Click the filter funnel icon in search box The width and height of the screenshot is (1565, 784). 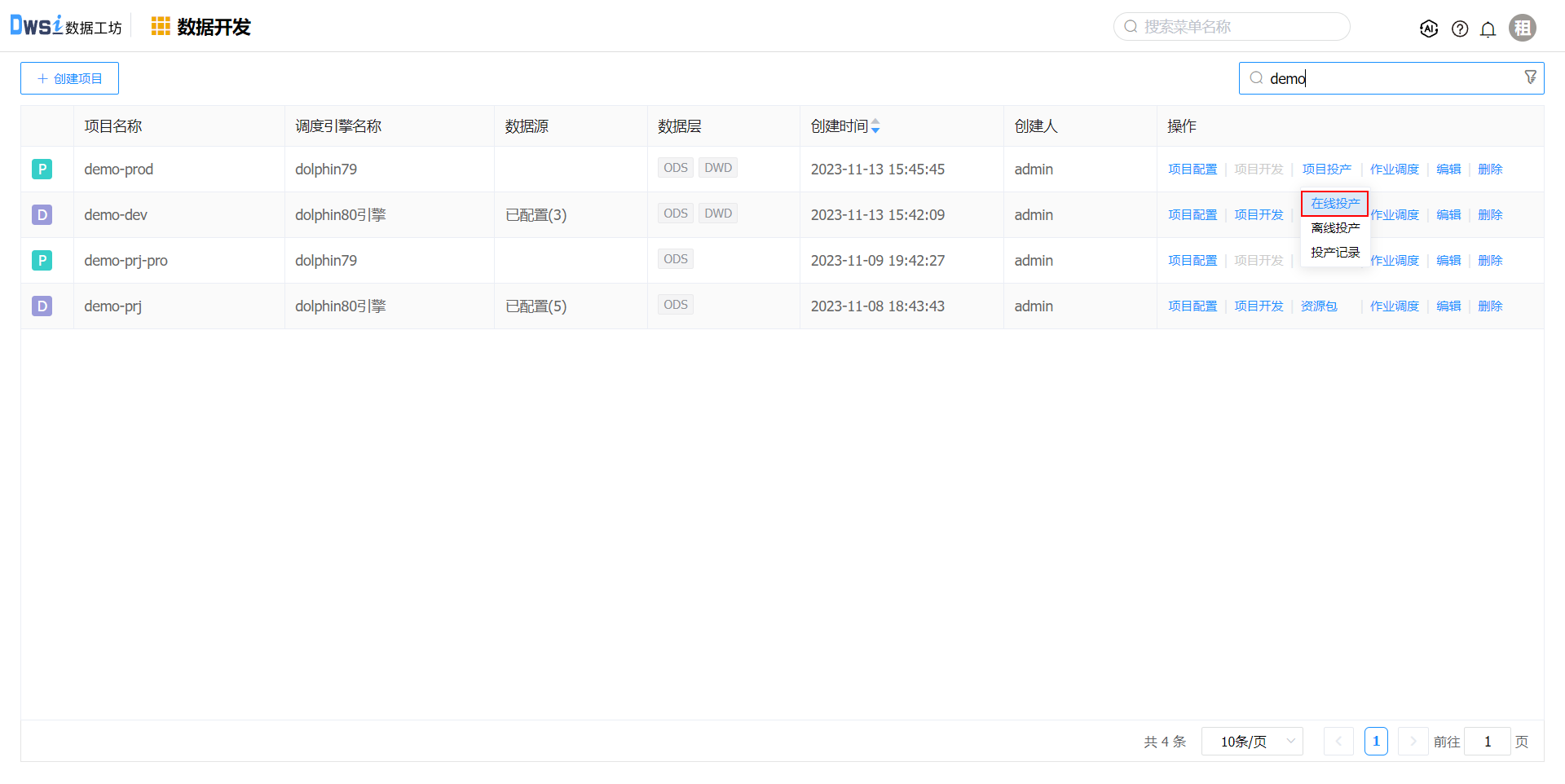1530,77
